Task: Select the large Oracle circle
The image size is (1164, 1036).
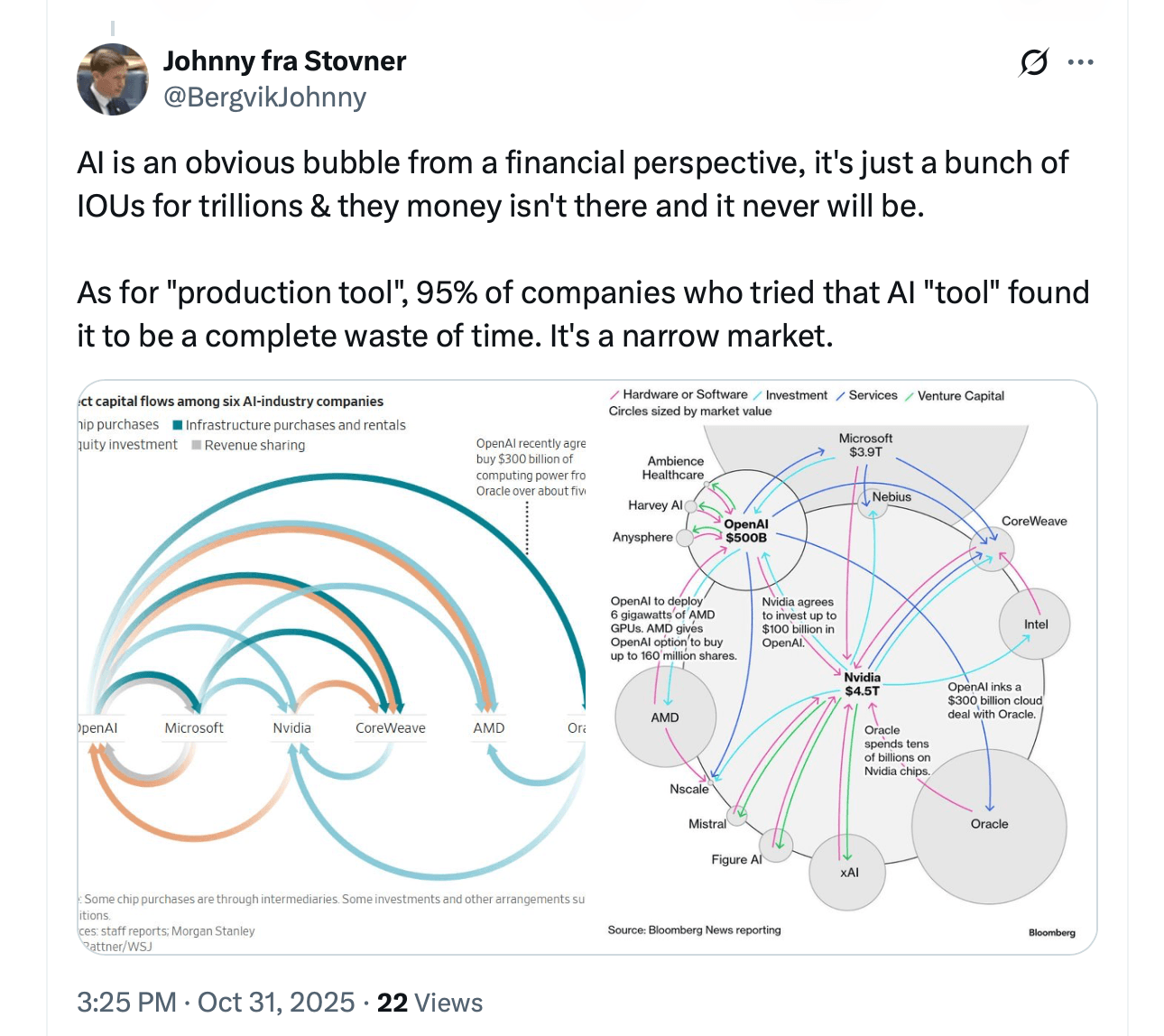Action: click(989, 824)
